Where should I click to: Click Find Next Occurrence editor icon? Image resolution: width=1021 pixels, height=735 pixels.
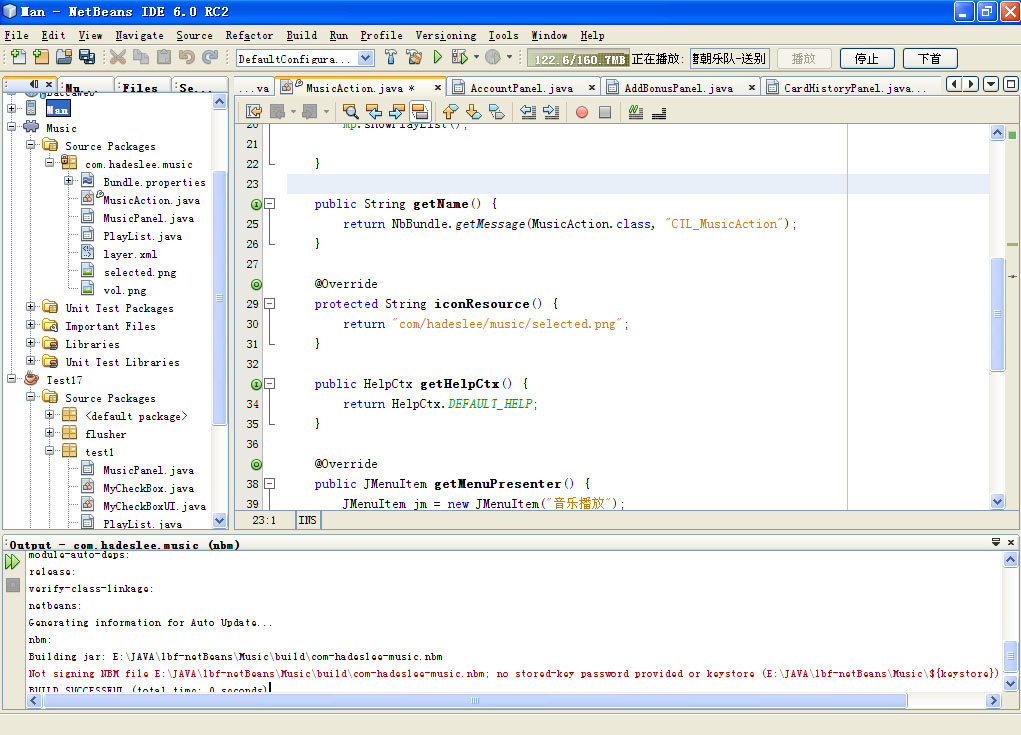pyautogui.click(x=397, y=112)
